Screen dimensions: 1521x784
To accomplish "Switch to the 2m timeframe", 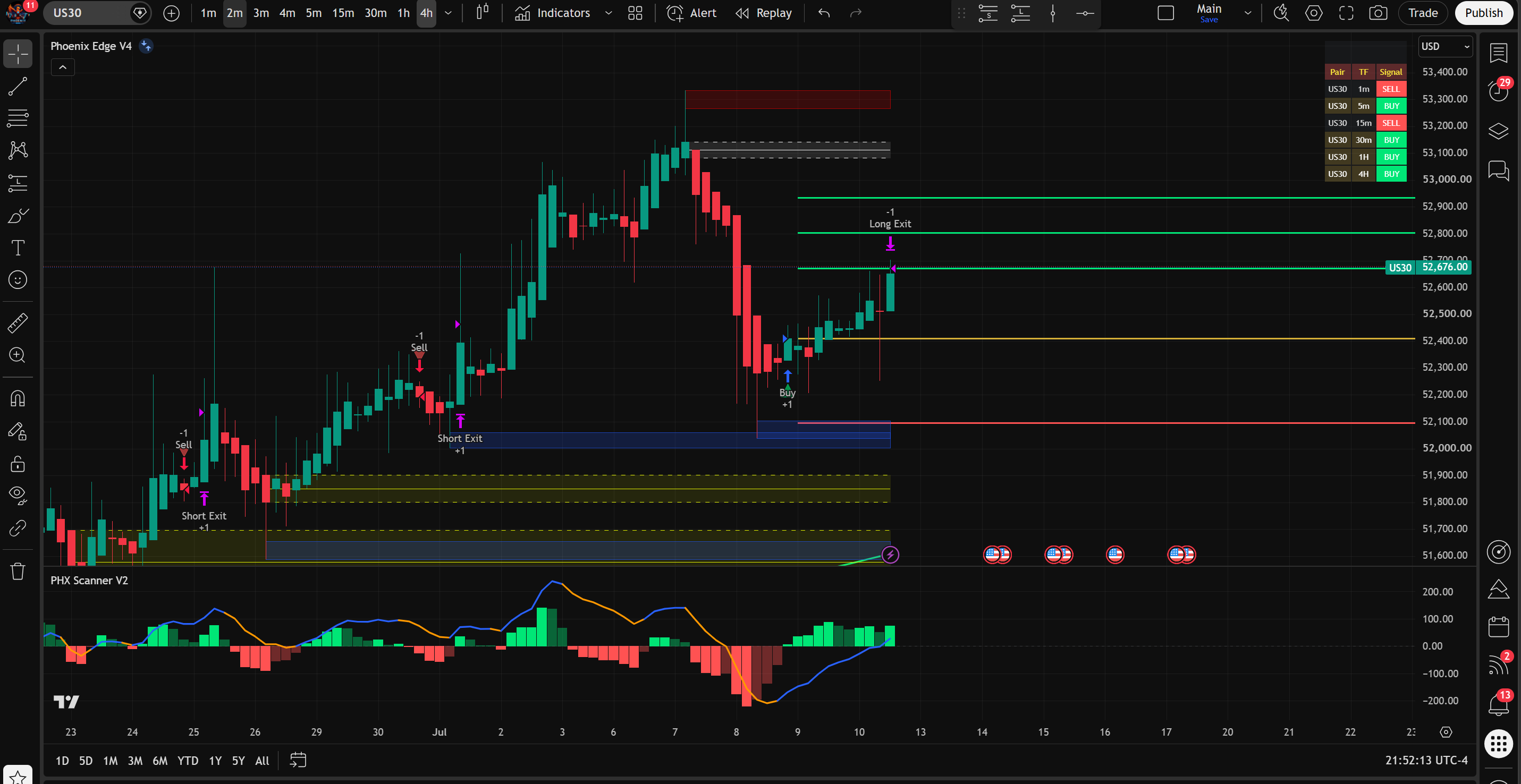I will click(x=235, y=13).
